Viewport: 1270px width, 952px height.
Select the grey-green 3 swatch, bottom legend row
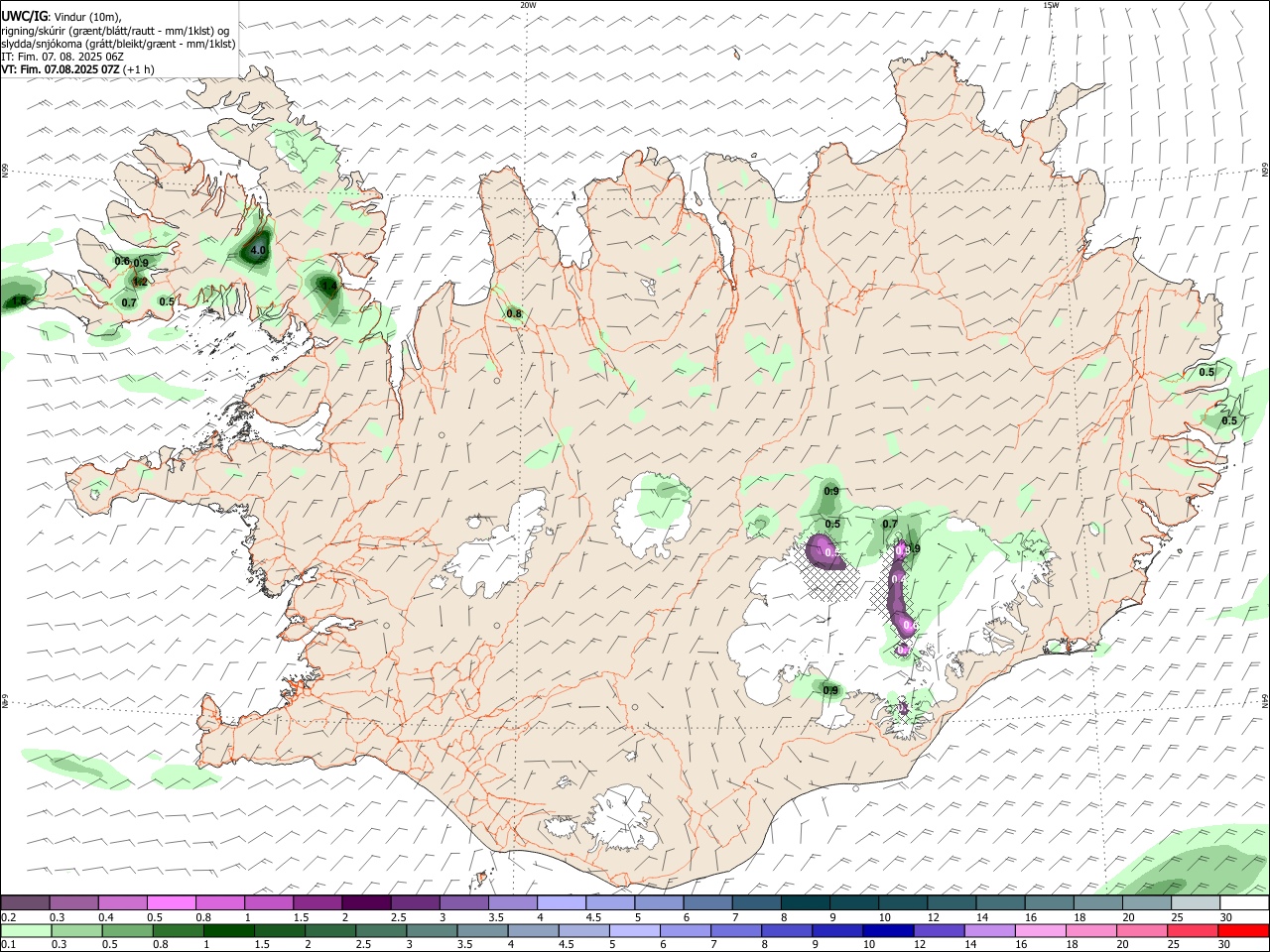(x=432, y=931)
